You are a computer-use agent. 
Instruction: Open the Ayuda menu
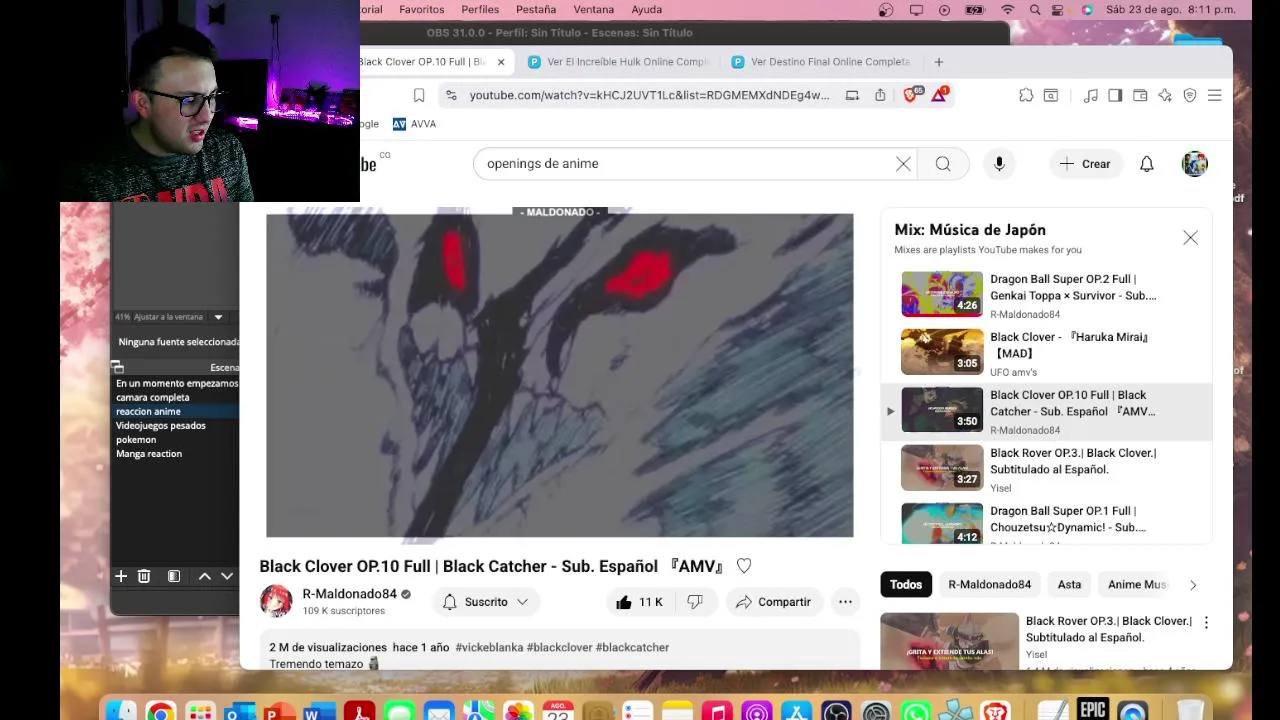click(x=646, y=10)
